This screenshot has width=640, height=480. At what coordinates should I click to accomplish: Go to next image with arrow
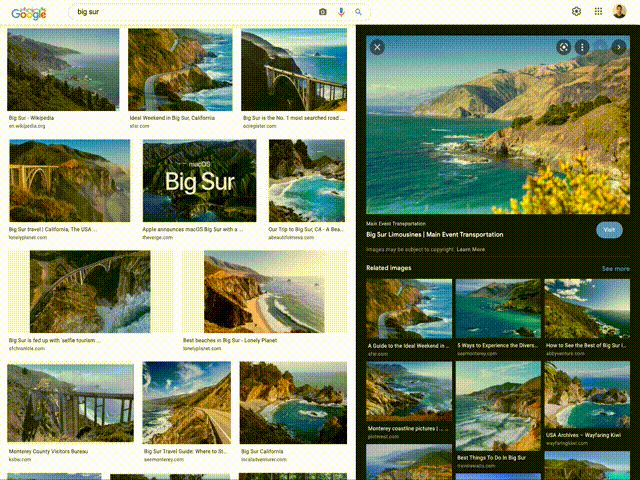[619, 47]
